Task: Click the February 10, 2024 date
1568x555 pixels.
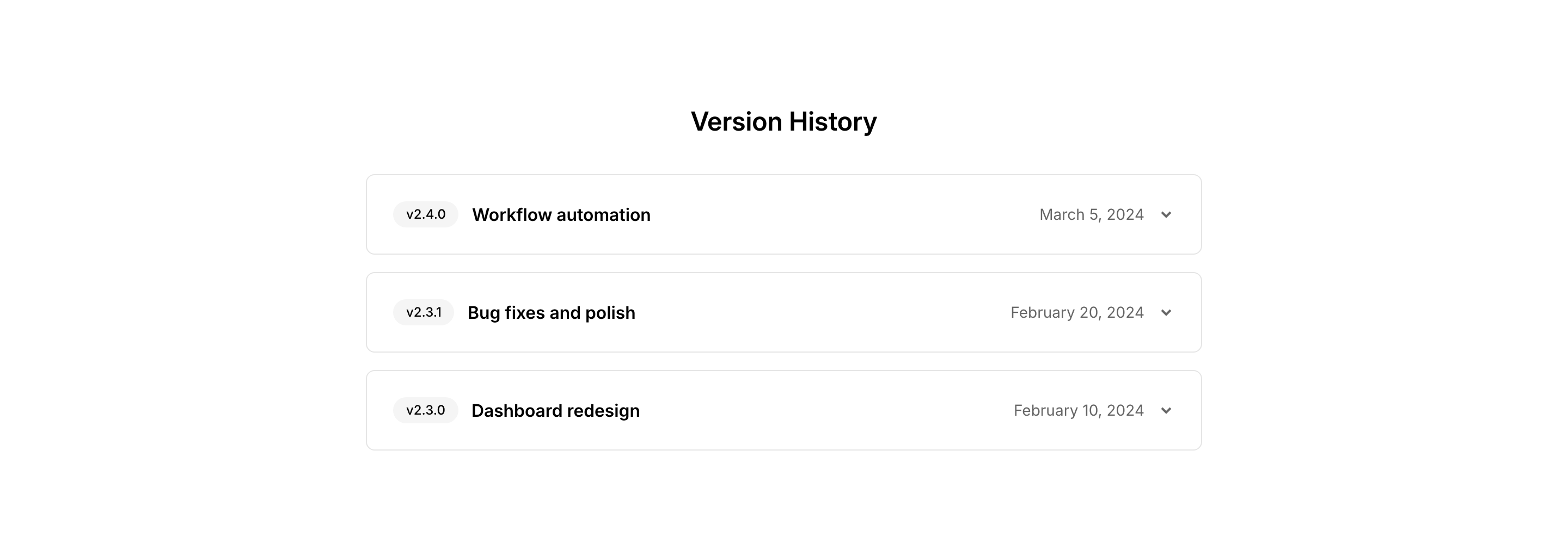Action: pyautogui.click(x=1078, y=411)
